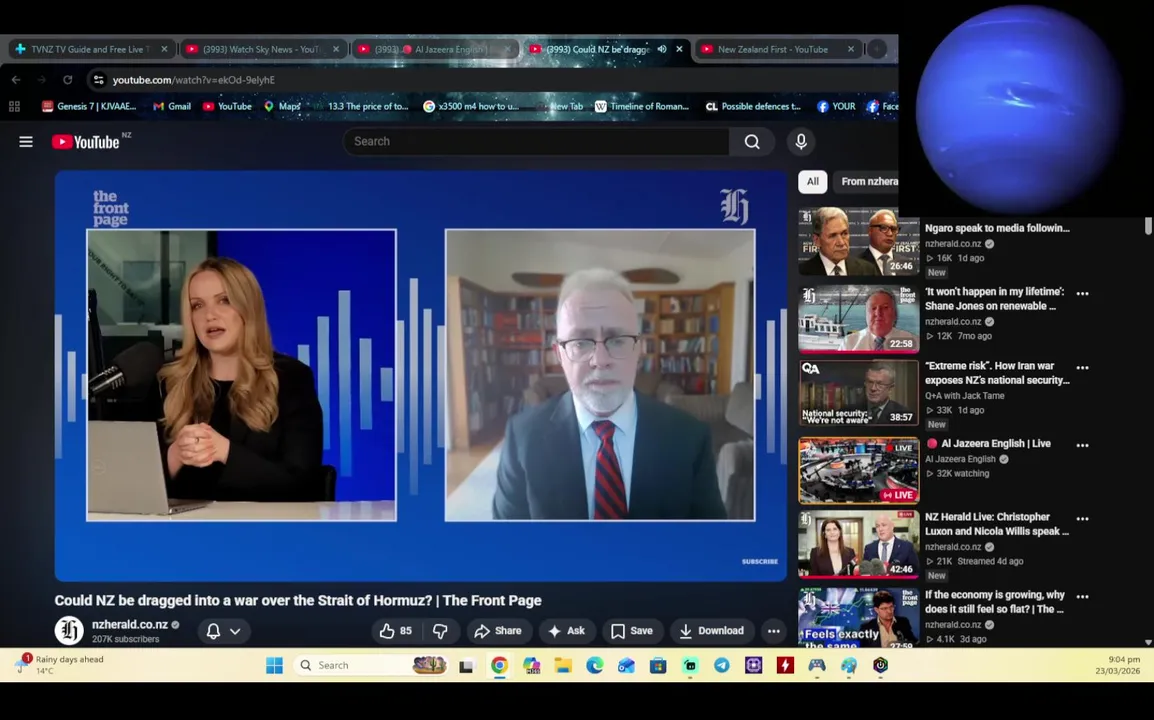The width and height of the screenshot is (1154, 720).
Task: Open notification bell dropdown for nzherald.co.nz
Action: (x=224, y=631)
